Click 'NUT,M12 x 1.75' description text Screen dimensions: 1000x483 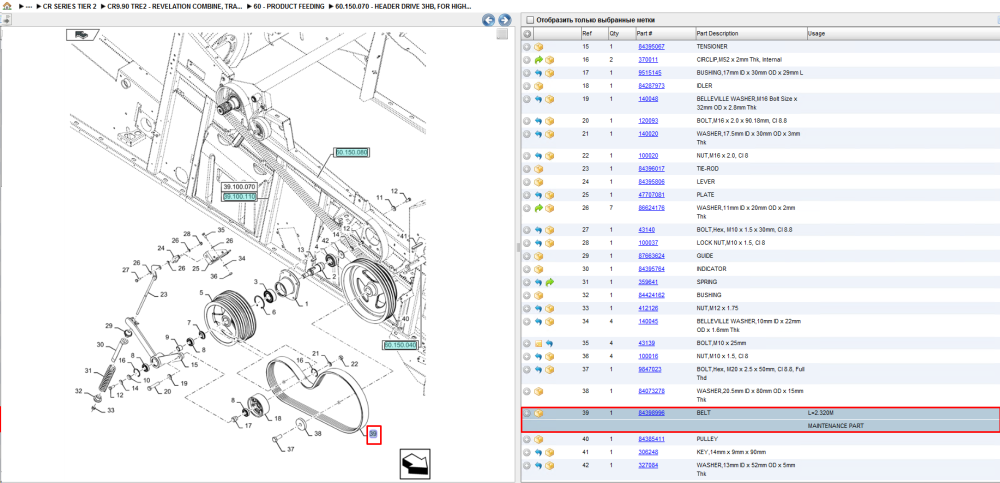coord(718,308)
